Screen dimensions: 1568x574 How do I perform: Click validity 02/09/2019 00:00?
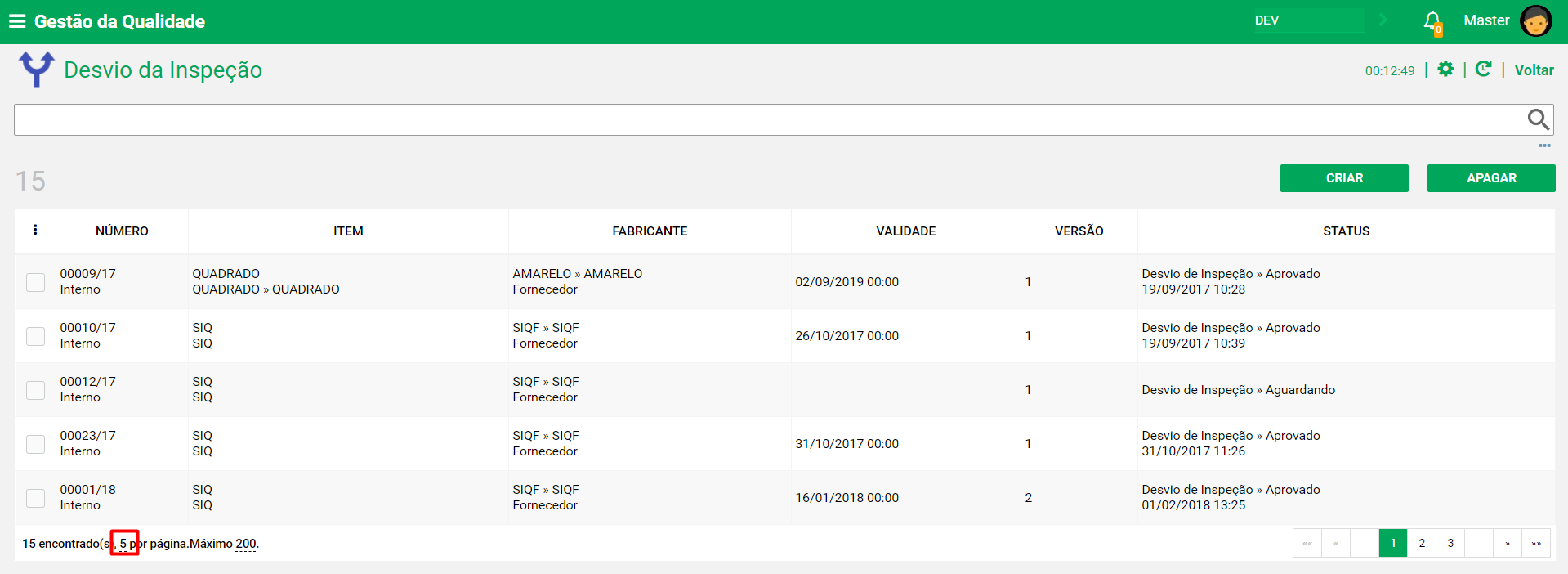coord(847,282)
